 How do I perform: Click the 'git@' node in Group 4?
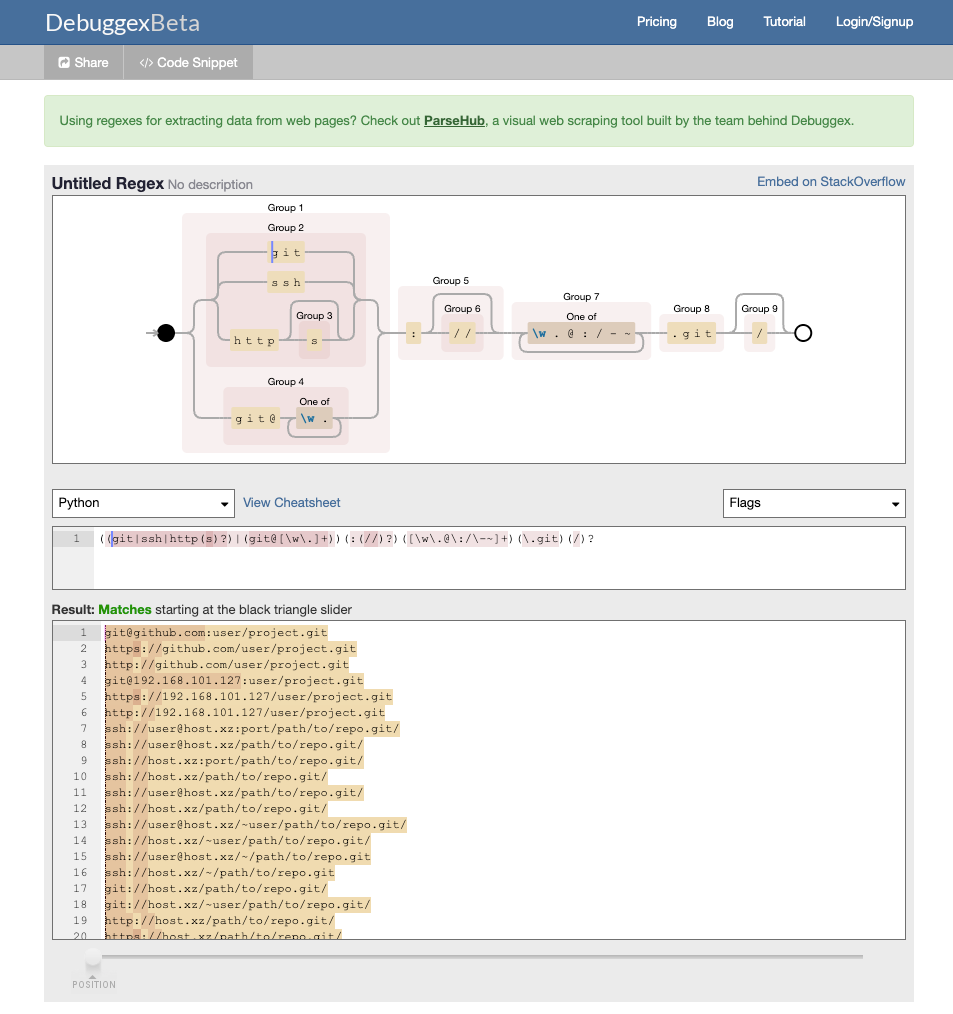(x=255, y=418)
